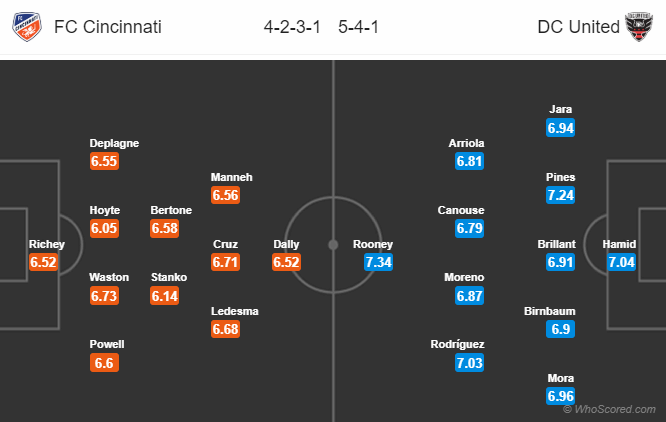Click the Deplagne player name
Image resolution: width=666 pixels, height=422 pixels.
[x=114, y=143]
